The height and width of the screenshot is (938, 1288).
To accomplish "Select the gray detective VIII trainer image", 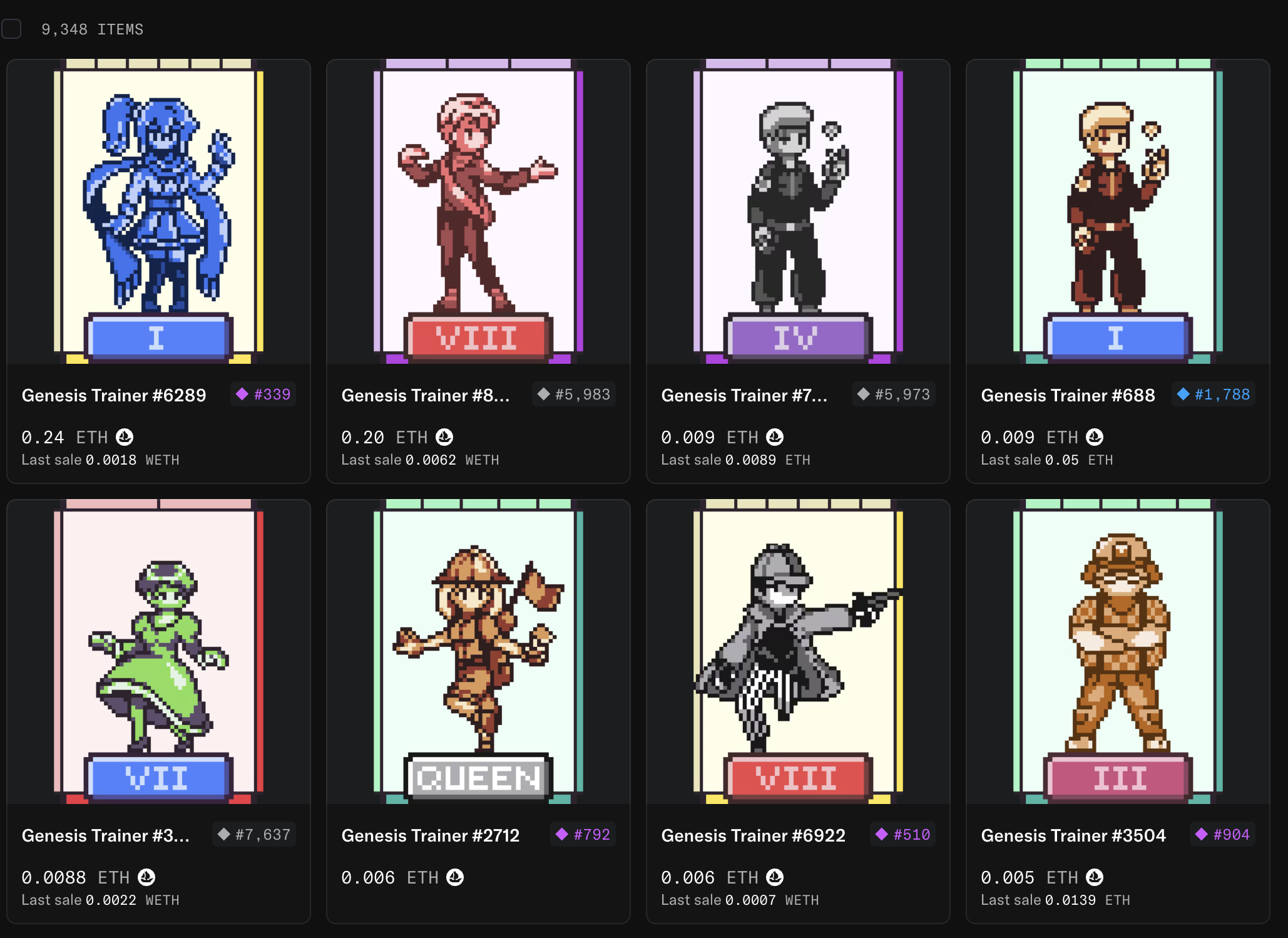I will click(798, 652).
